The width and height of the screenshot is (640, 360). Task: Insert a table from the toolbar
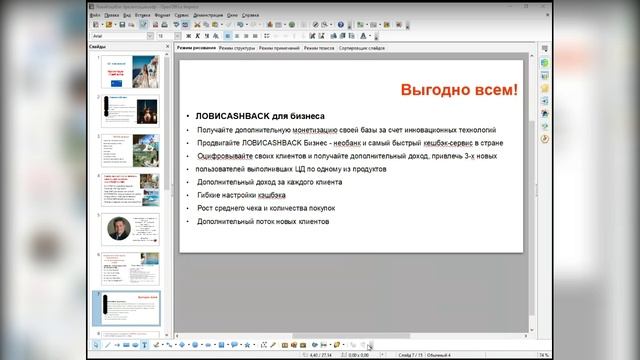point(278,25)
